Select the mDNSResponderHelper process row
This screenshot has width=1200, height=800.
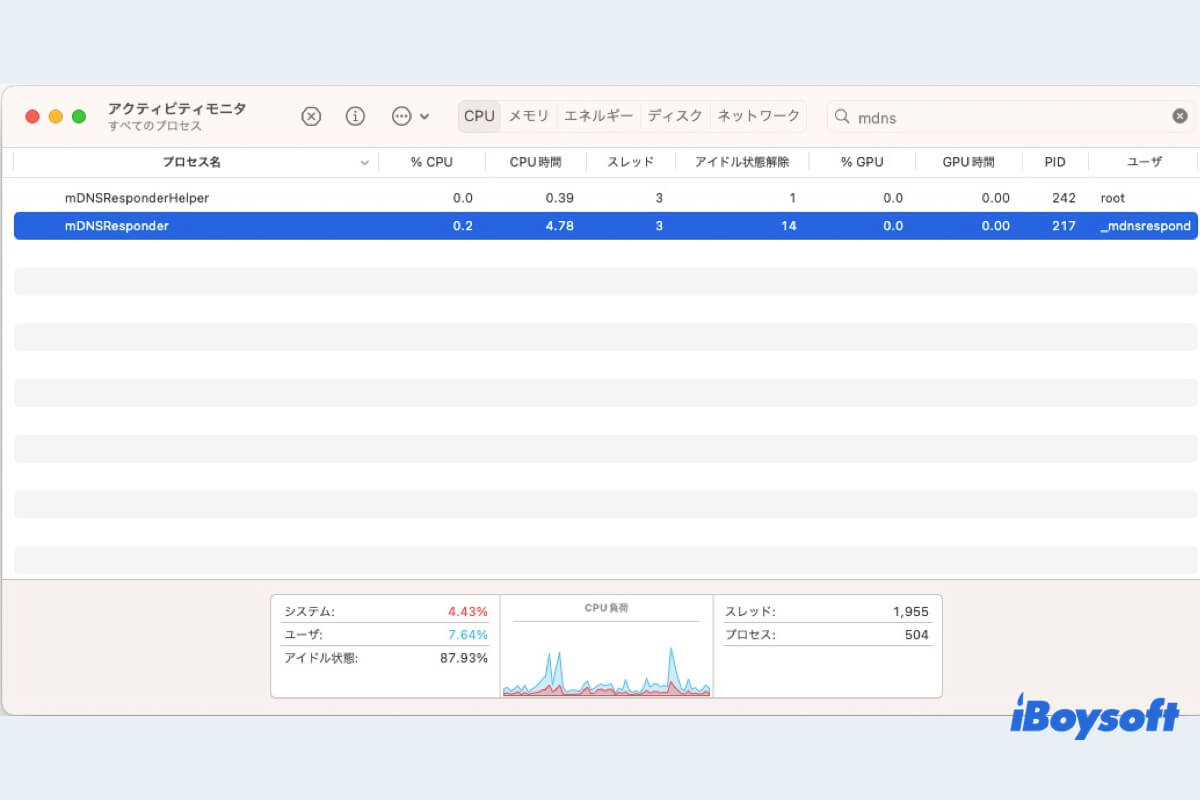[x=606, y=198]
